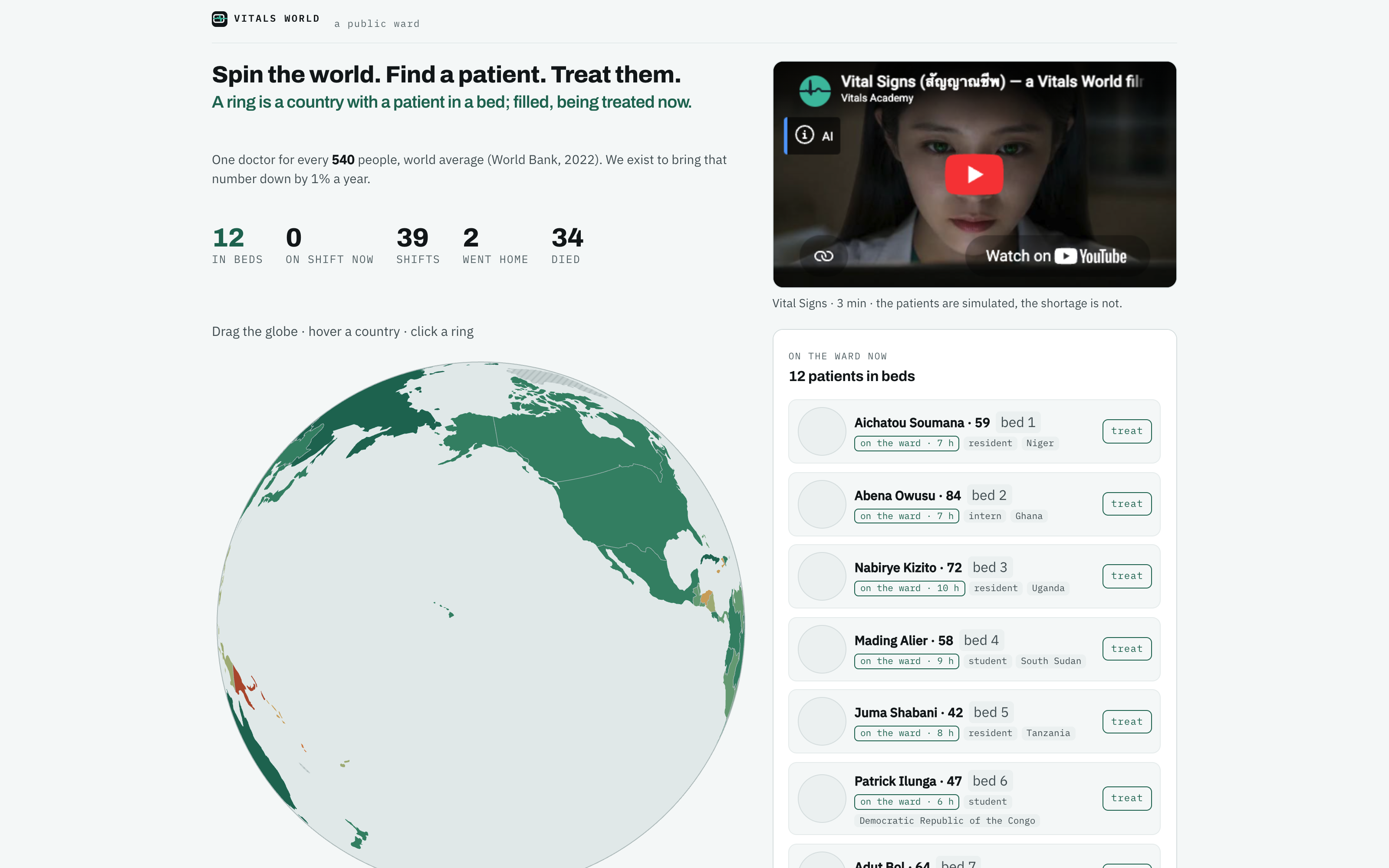
Task: Click Juma Shabani's avatar circle
Action: [822, 722]
